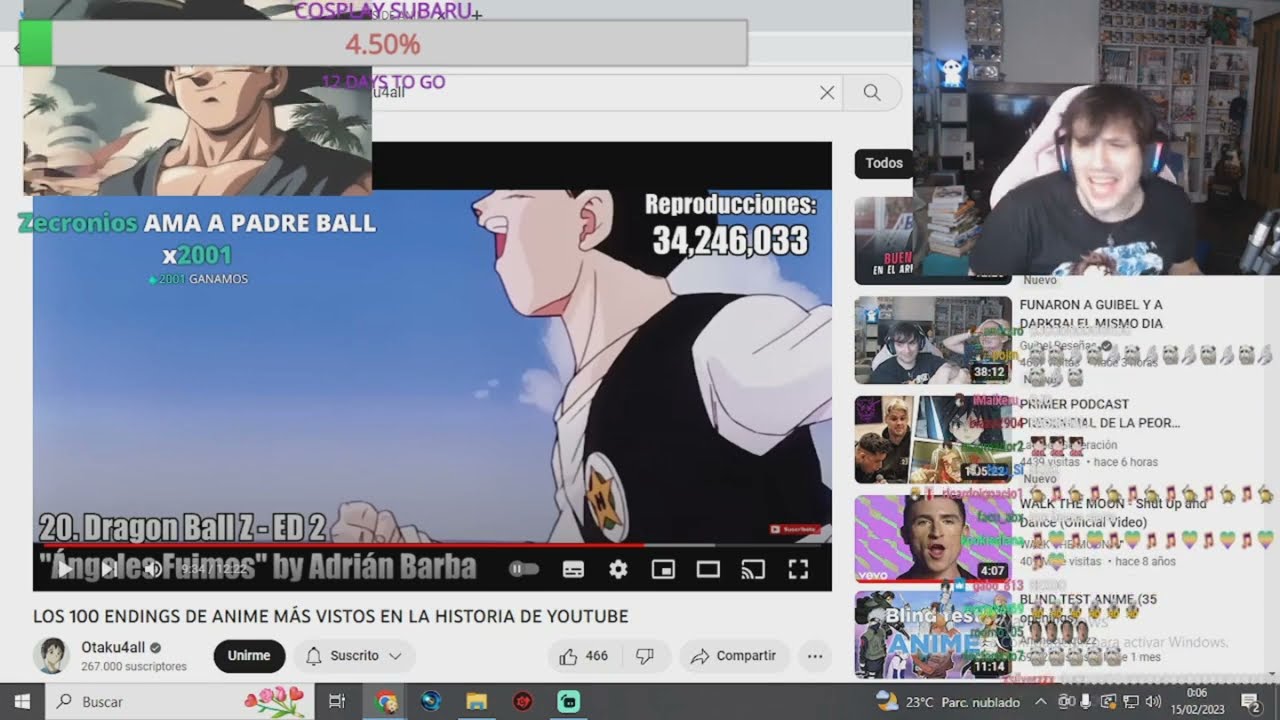Image resolution: width=1280 pixels, height=720 pixels.
Task: Clear the YouTube search box
Action: coord(827,93)
